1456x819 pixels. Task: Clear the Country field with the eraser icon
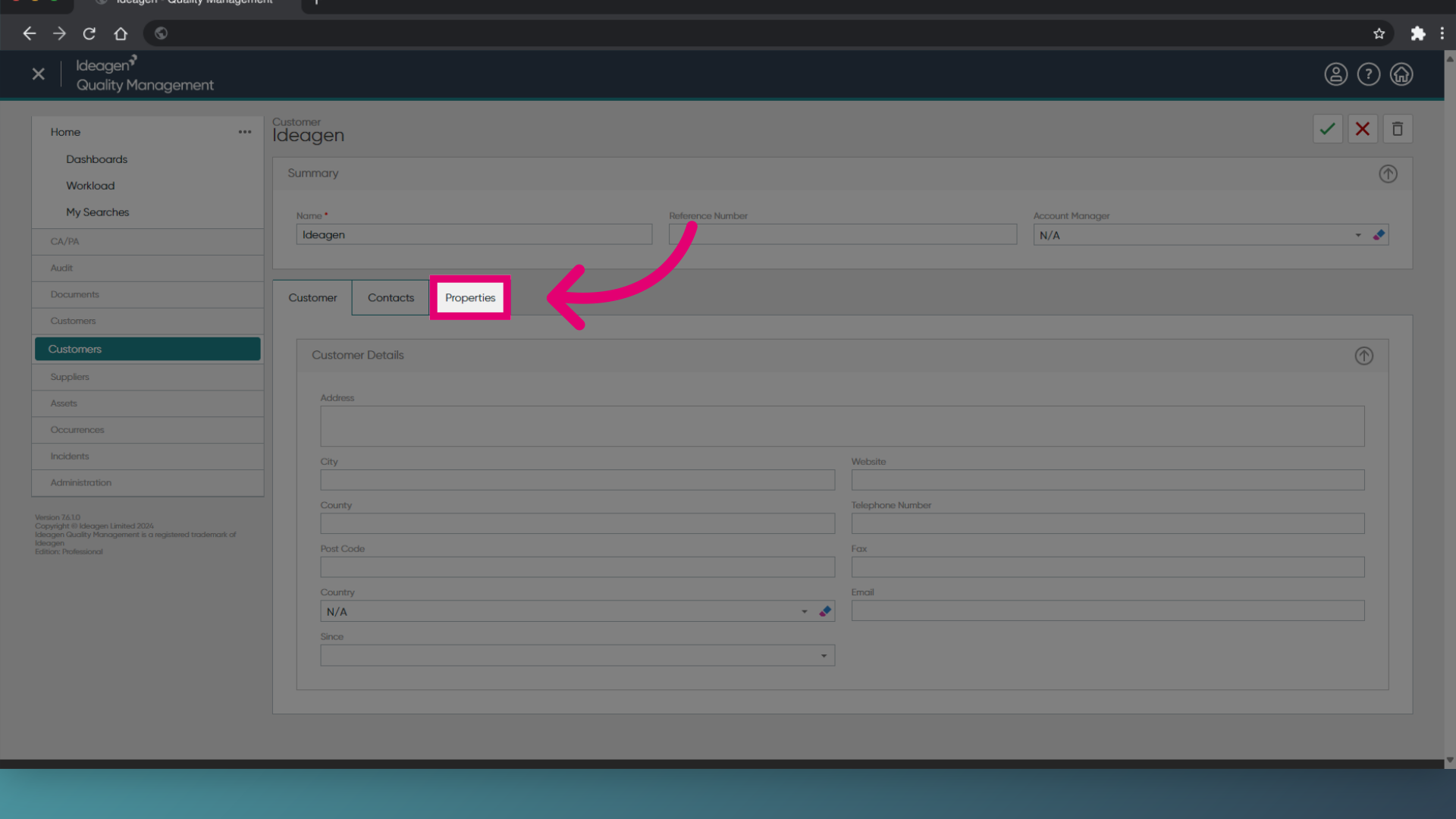pyautogui.click(x=825, y=611)
